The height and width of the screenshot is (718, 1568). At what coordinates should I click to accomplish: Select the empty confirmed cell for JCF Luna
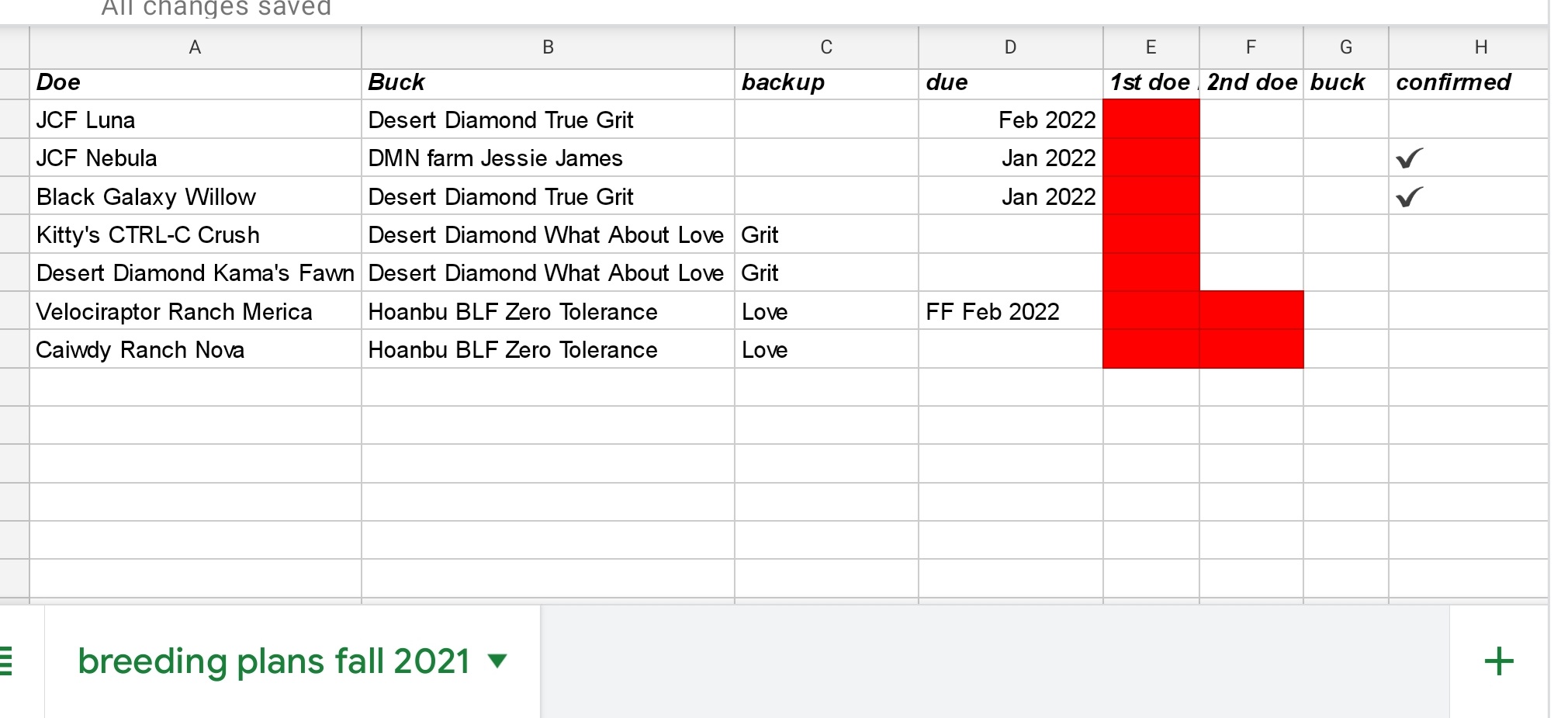click(x=1467, y=120)
